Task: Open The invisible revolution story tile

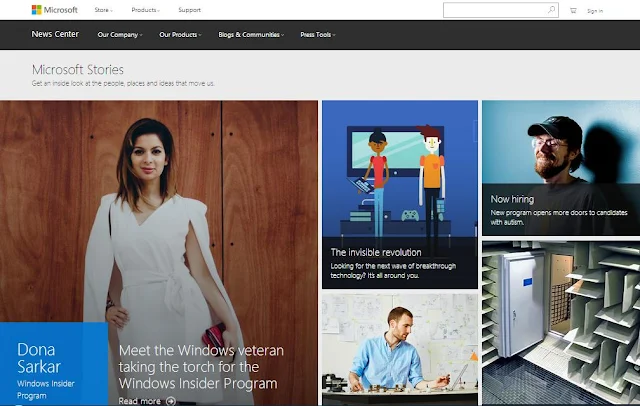Action: tap(400, 195)
